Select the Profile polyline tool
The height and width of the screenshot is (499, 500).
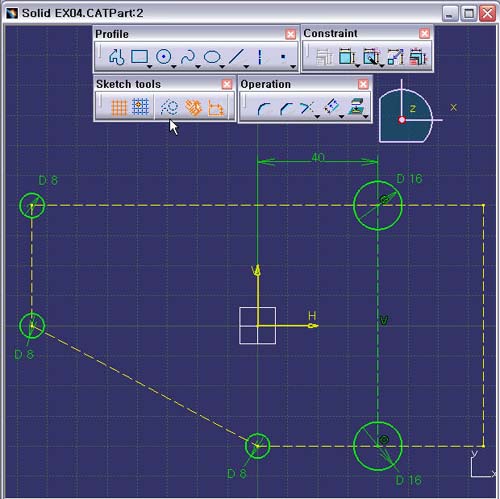point(116,57)
